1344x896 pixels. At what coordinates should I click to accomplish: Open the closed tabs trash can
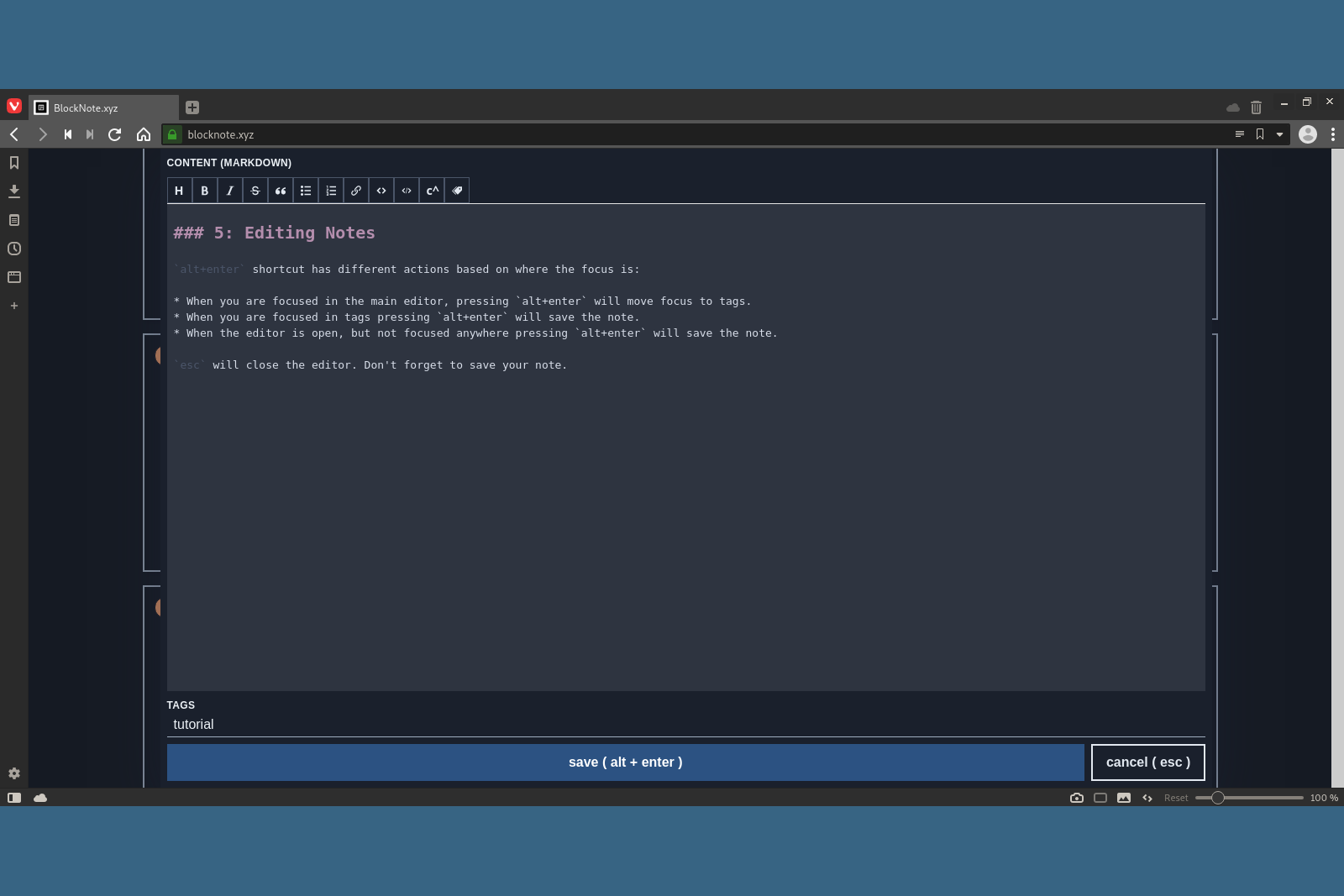1256,107
